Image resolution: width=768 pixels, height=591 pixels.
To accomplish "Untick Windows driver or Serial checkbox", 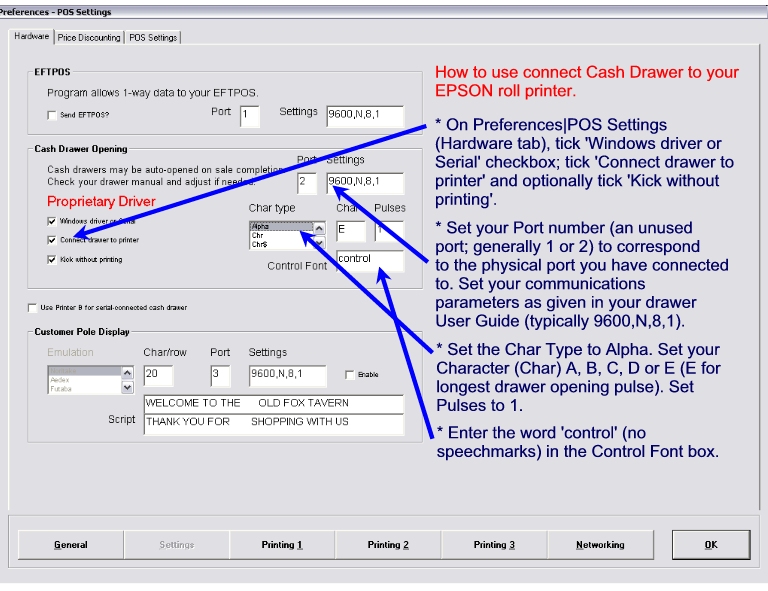I will (52, 221).
